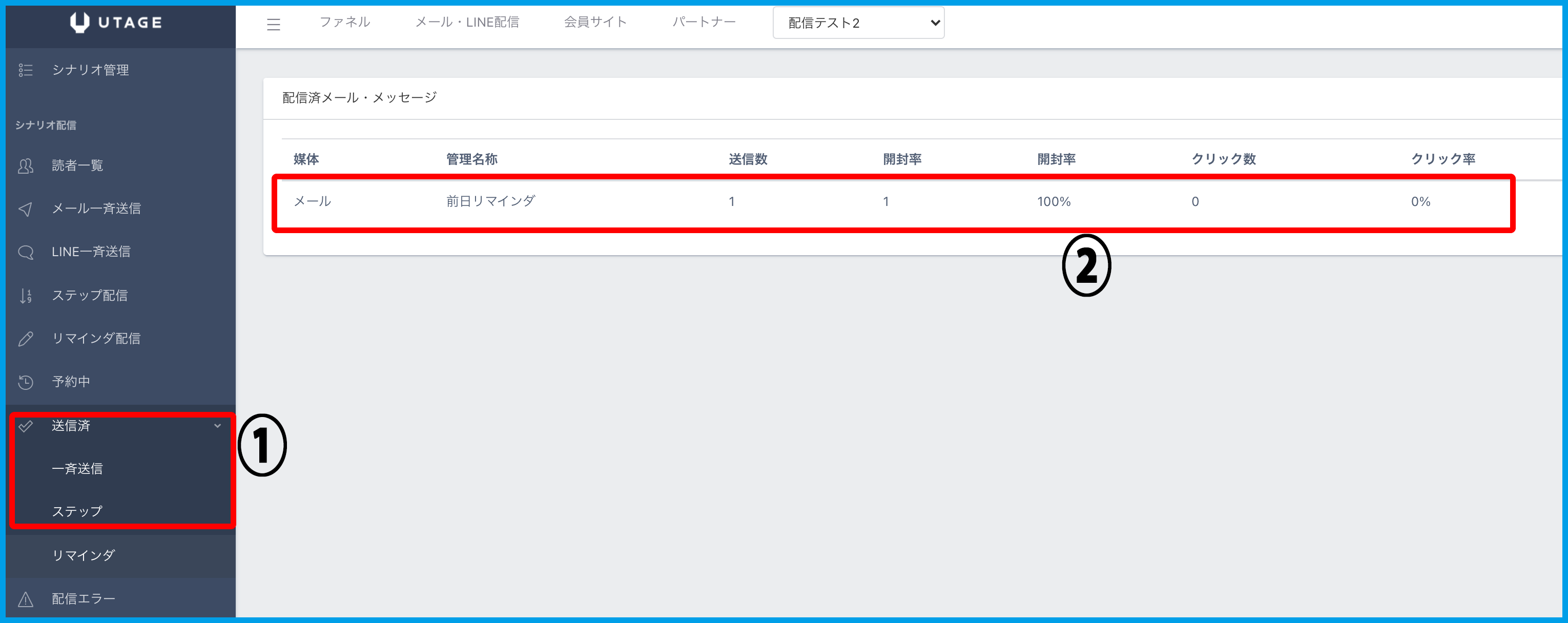The height and width of the screenshot is (623, 1568).
Task: Click the UTAGE logo icon
Action: (80, 23)
